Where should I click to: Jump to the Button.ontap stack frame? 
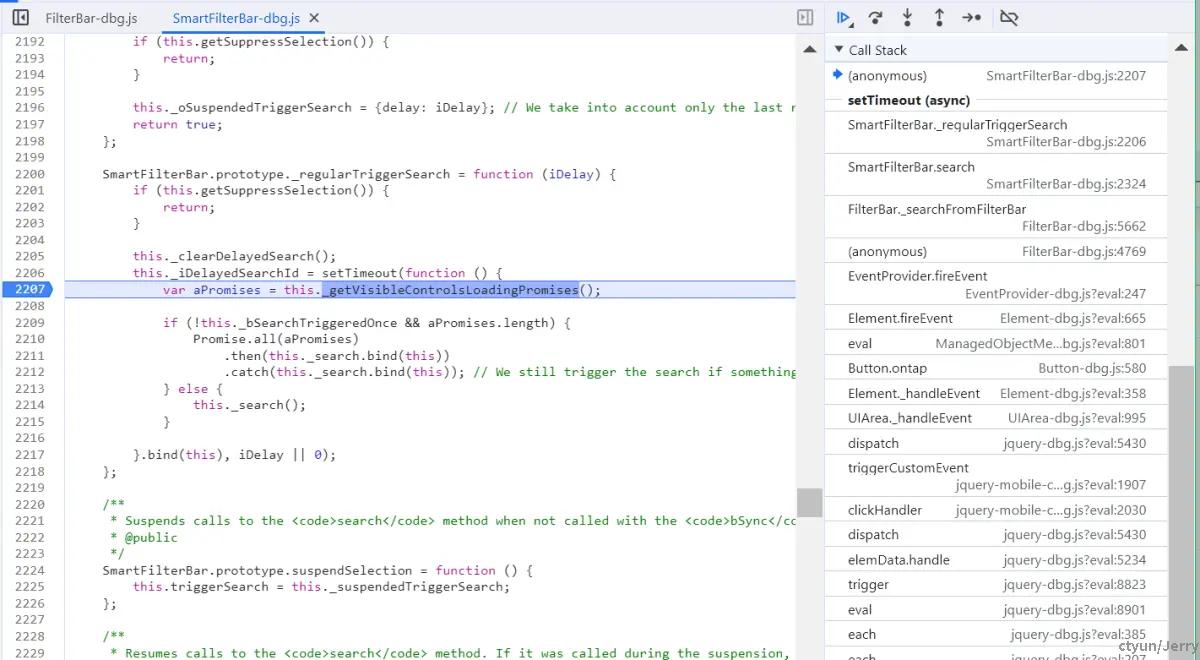996,368
